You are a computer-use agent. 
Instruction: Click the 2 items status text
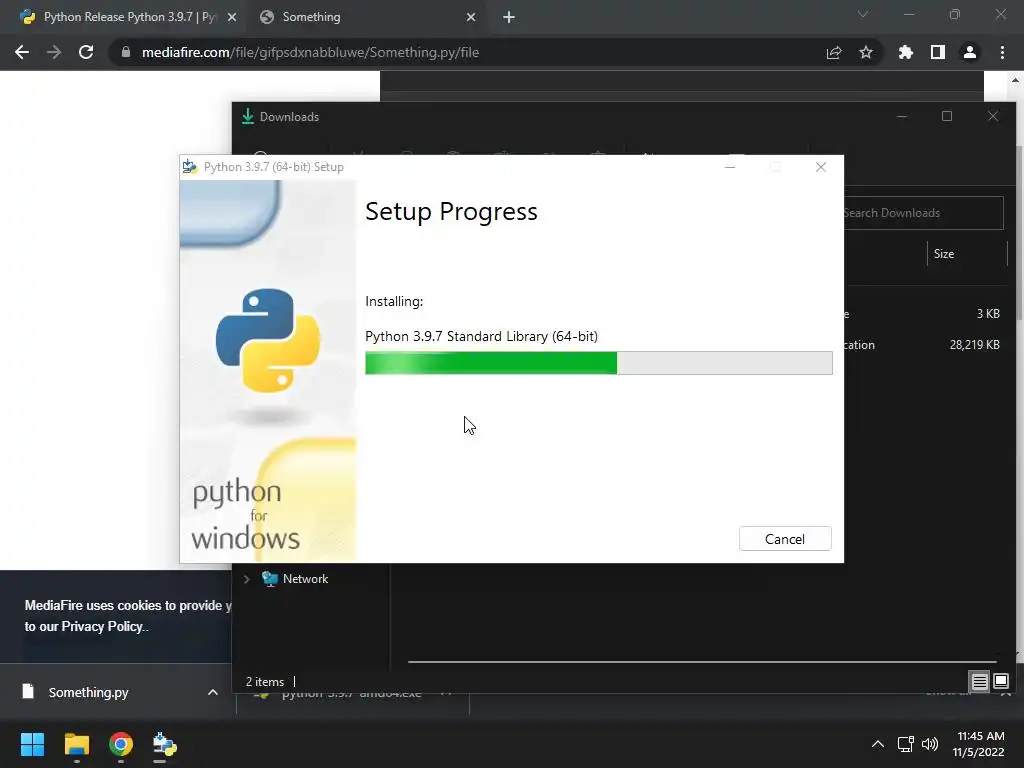pos(264,682)
